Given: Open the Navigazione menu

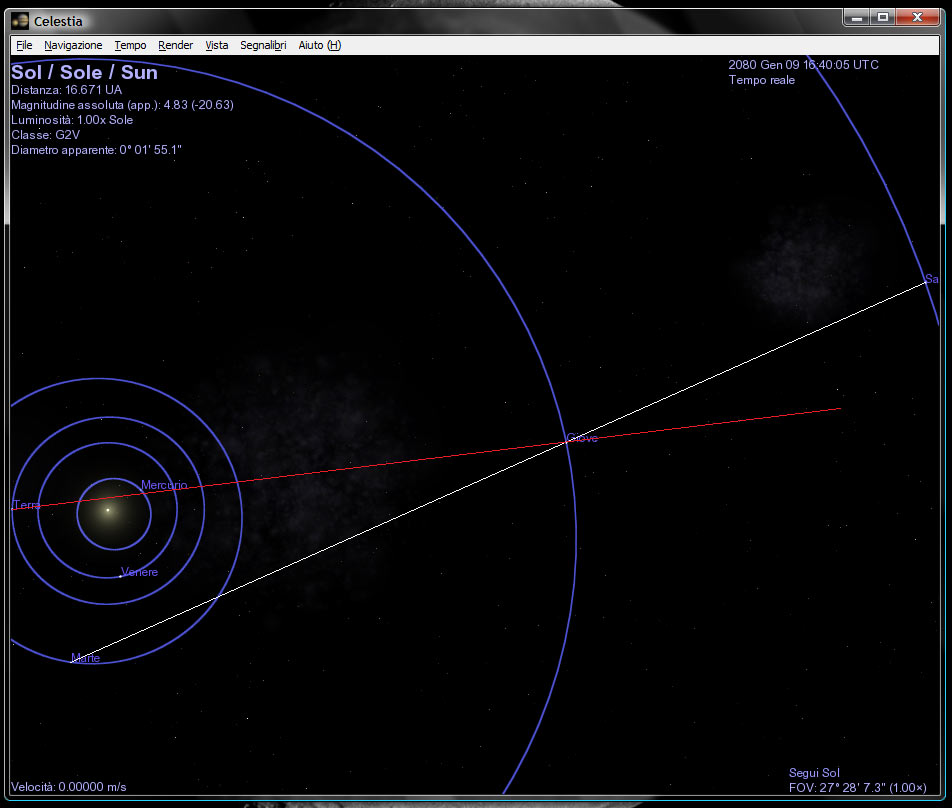Looking at the screenshot, I should 73,45.
